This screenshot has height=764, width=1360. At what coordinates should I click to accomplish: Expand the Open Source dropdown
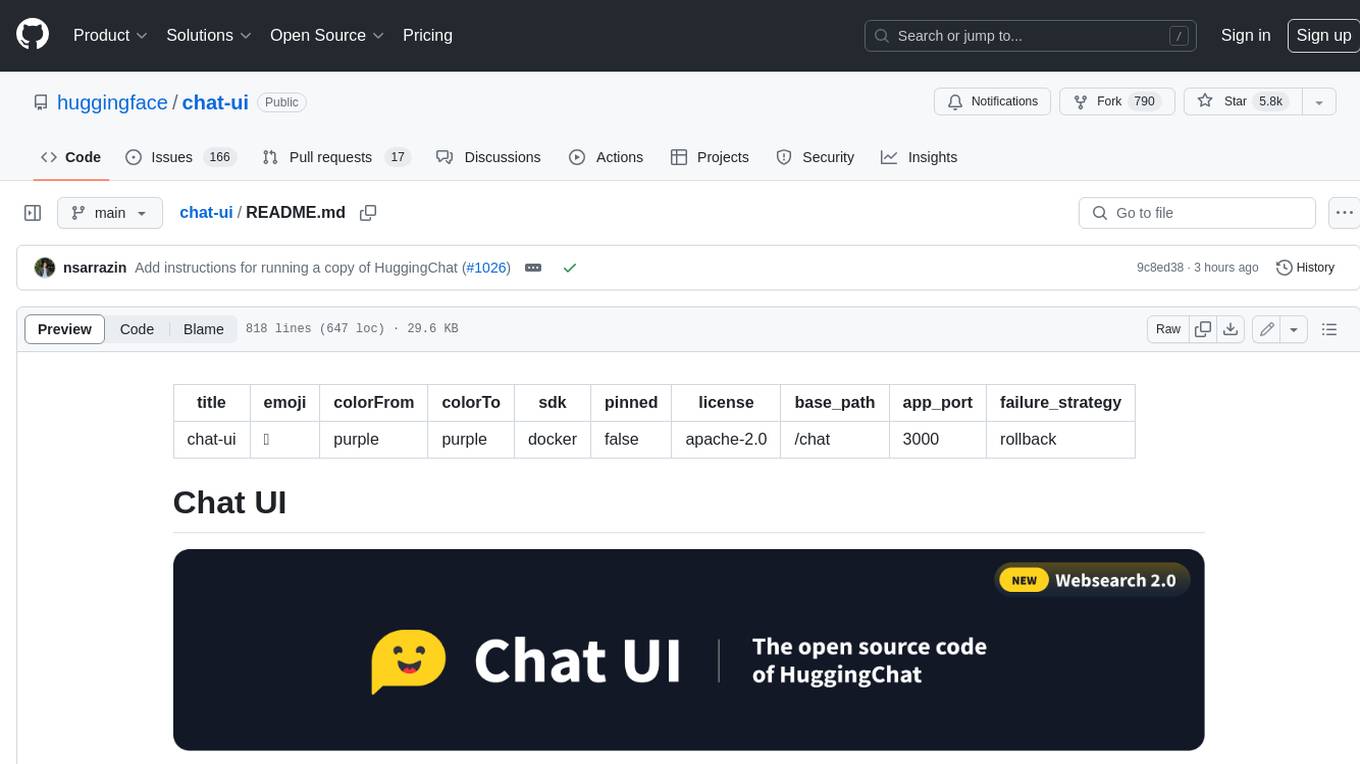click(327, 35)
